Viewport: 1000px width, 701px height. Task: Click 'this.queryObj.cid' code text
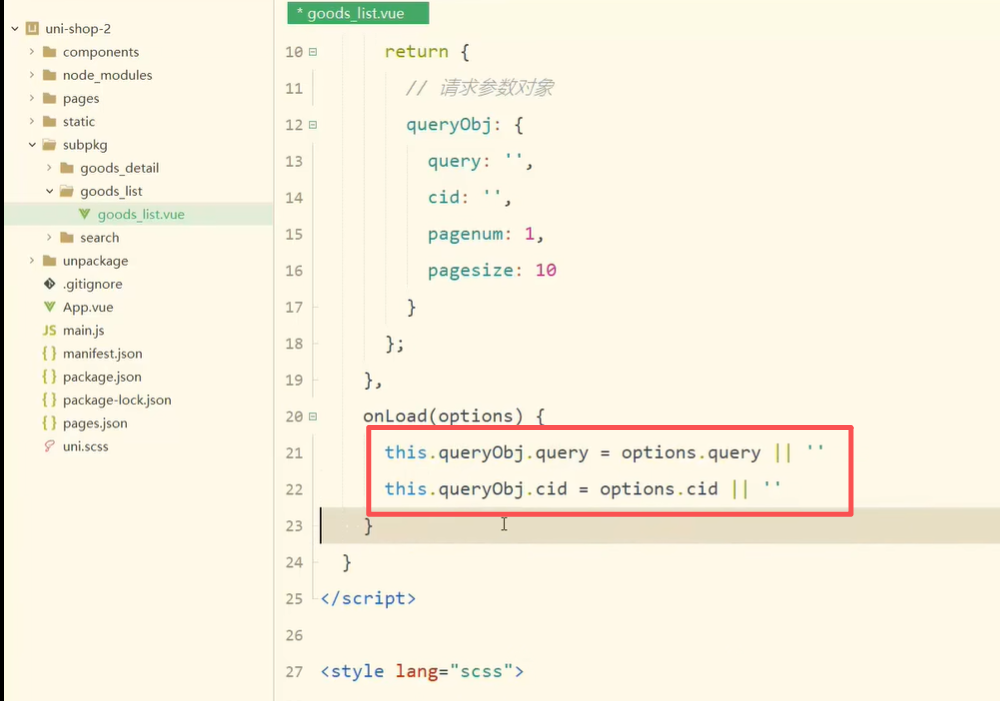coord(476,489)
